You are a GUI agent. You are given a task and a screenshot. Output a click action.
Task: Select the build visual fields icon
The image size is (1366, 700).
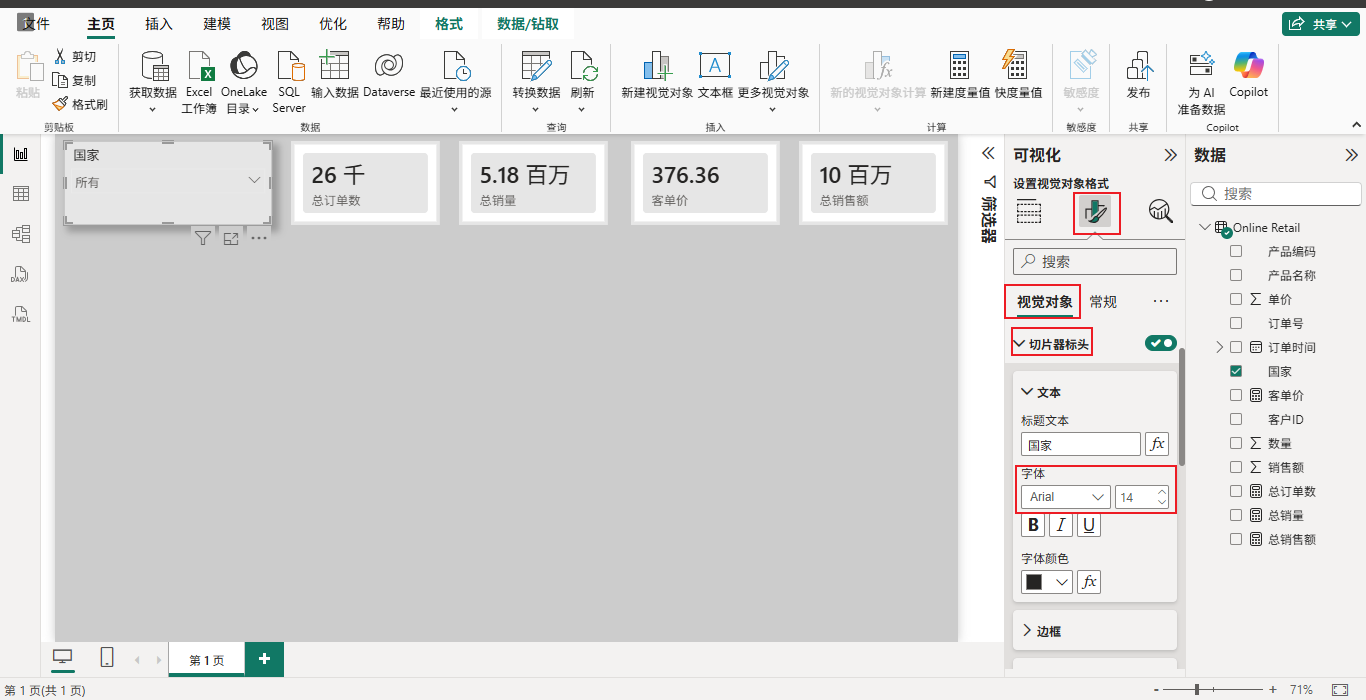(1029, 211)
